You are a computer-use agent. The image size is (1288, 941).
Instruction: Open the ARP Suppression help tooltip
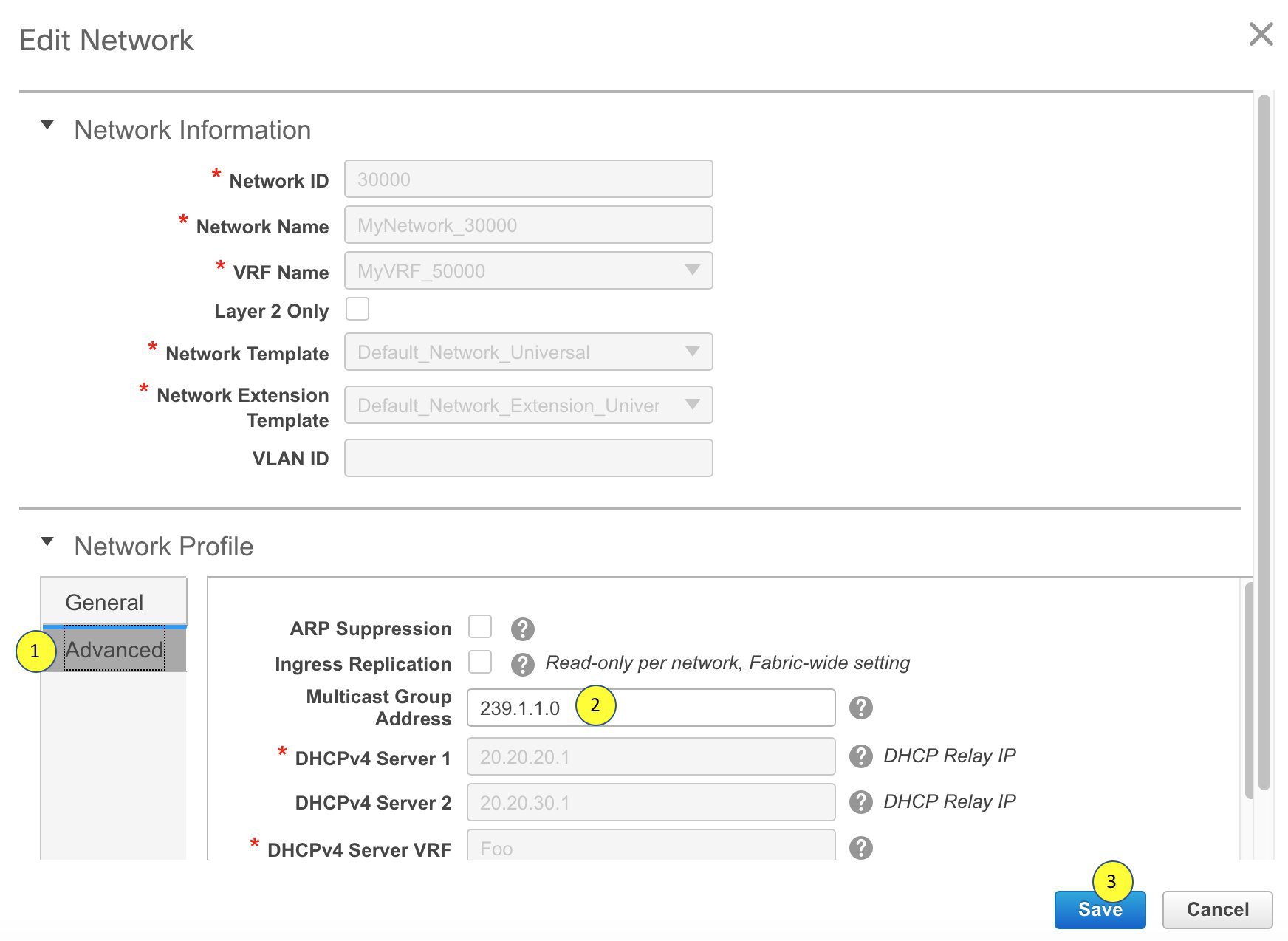pyautogui.click(x=524, y=627)
